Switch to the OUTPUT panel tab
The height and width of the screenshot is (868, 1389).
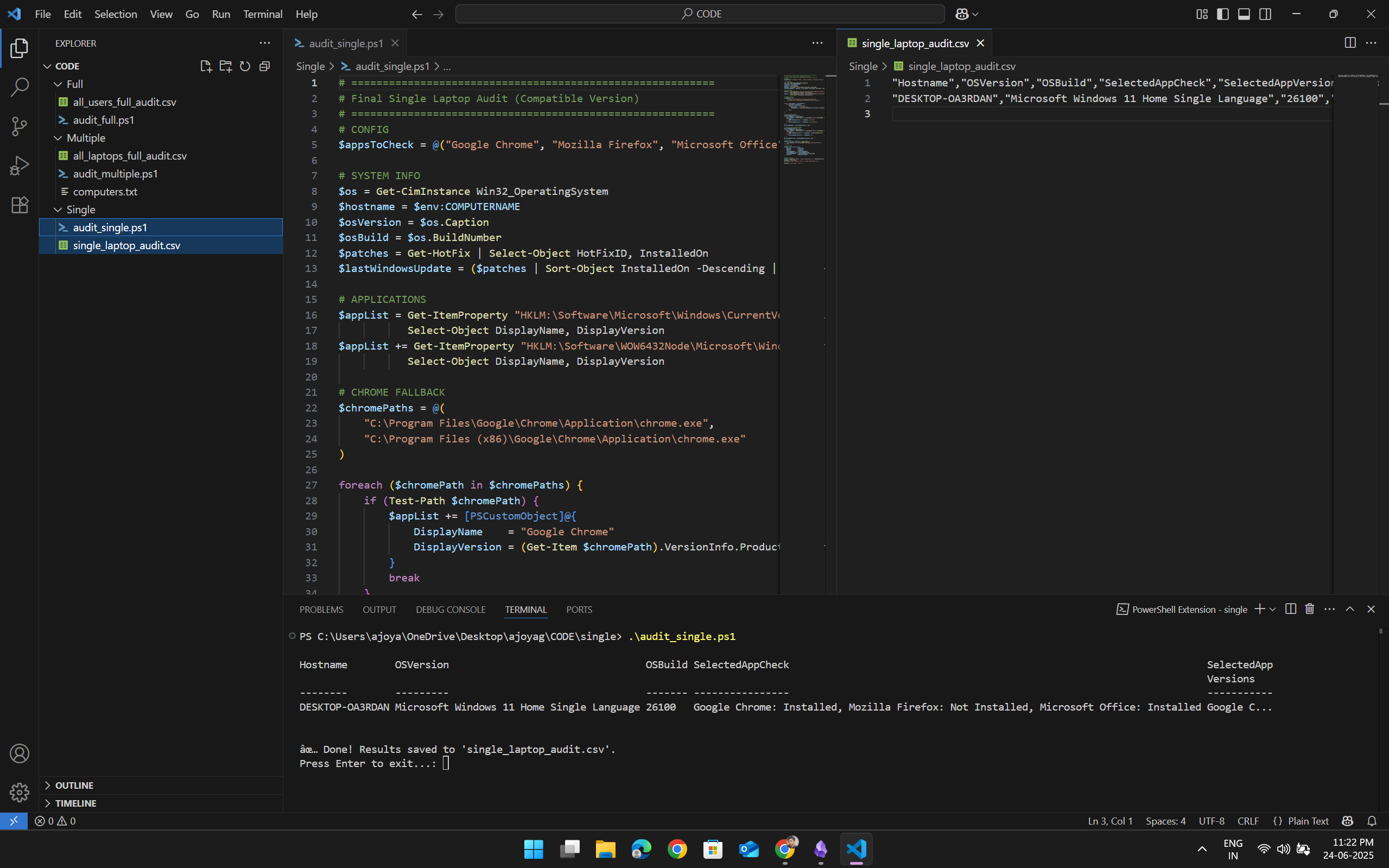[379, 609]
